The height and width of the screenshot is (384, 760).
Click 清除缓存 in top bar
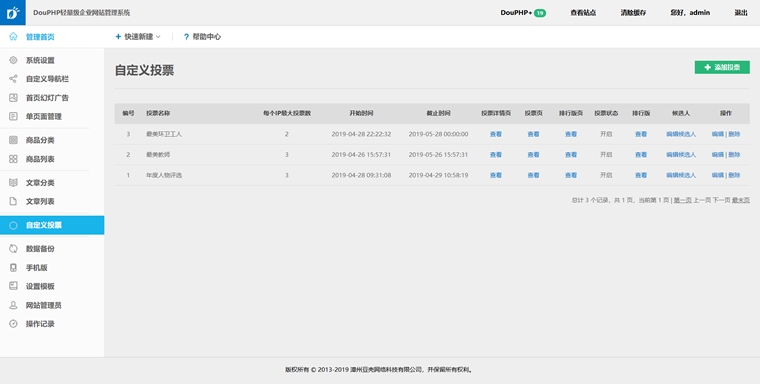tap(633, 13)
